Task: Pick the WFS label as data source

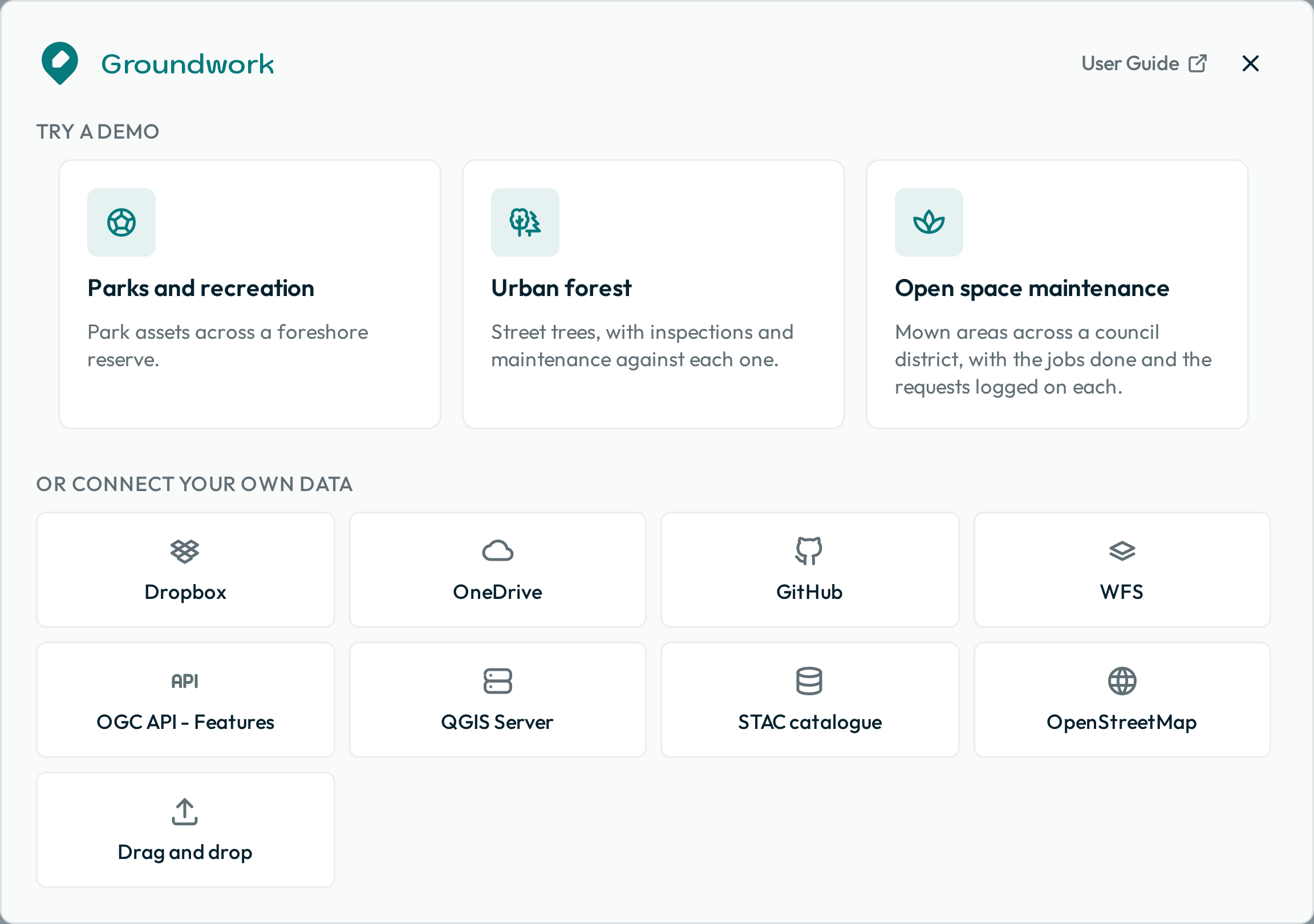Action: 1122,592
